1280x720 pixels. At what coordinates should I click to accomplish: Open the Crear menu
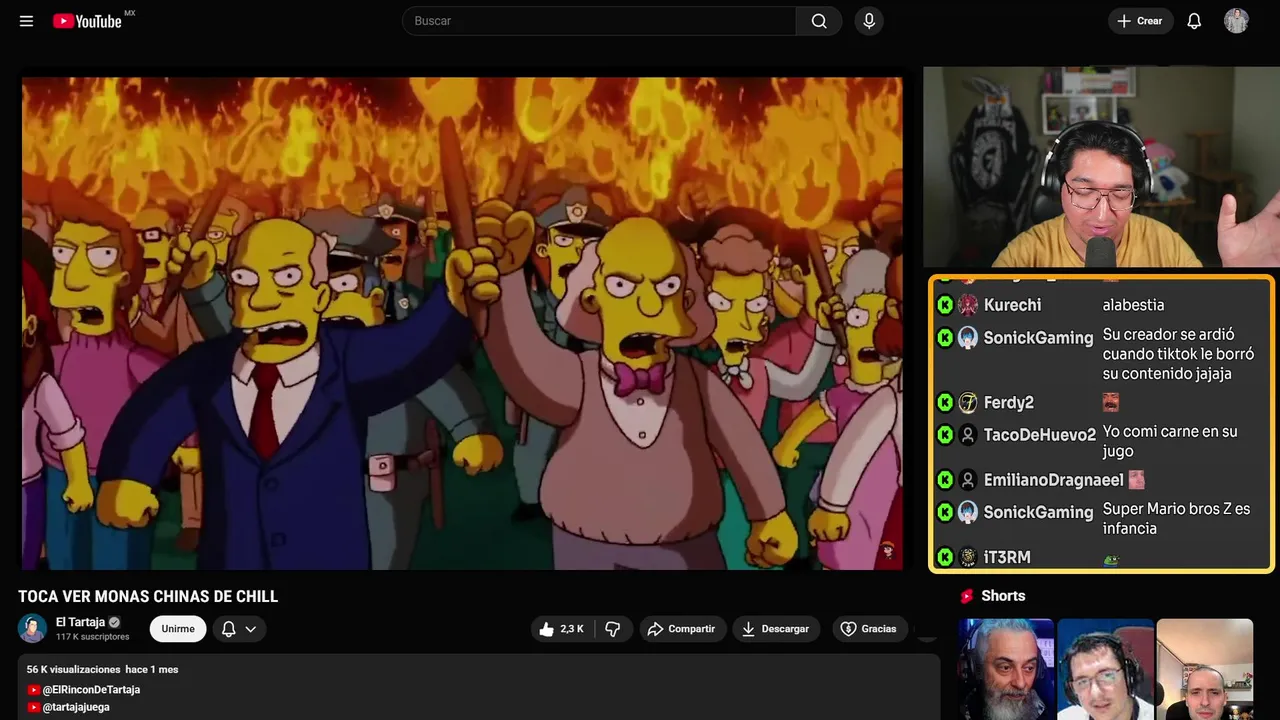1140,21
